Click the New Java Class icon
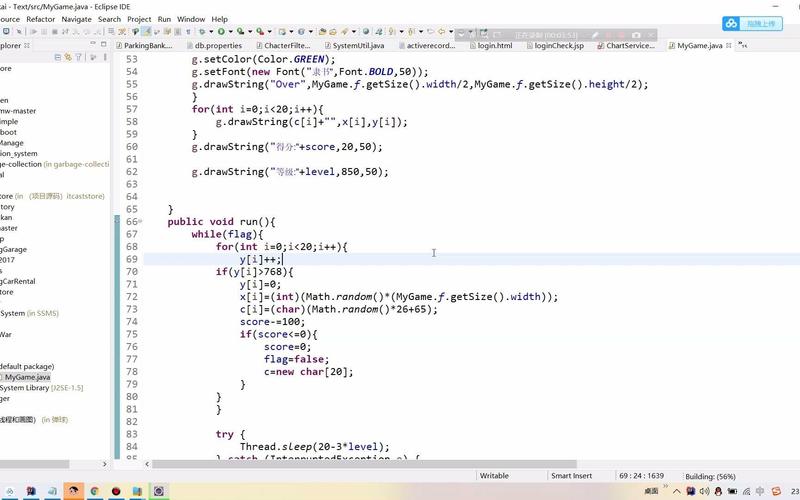Screen dimensions: 800x500 tap(301, 32)
